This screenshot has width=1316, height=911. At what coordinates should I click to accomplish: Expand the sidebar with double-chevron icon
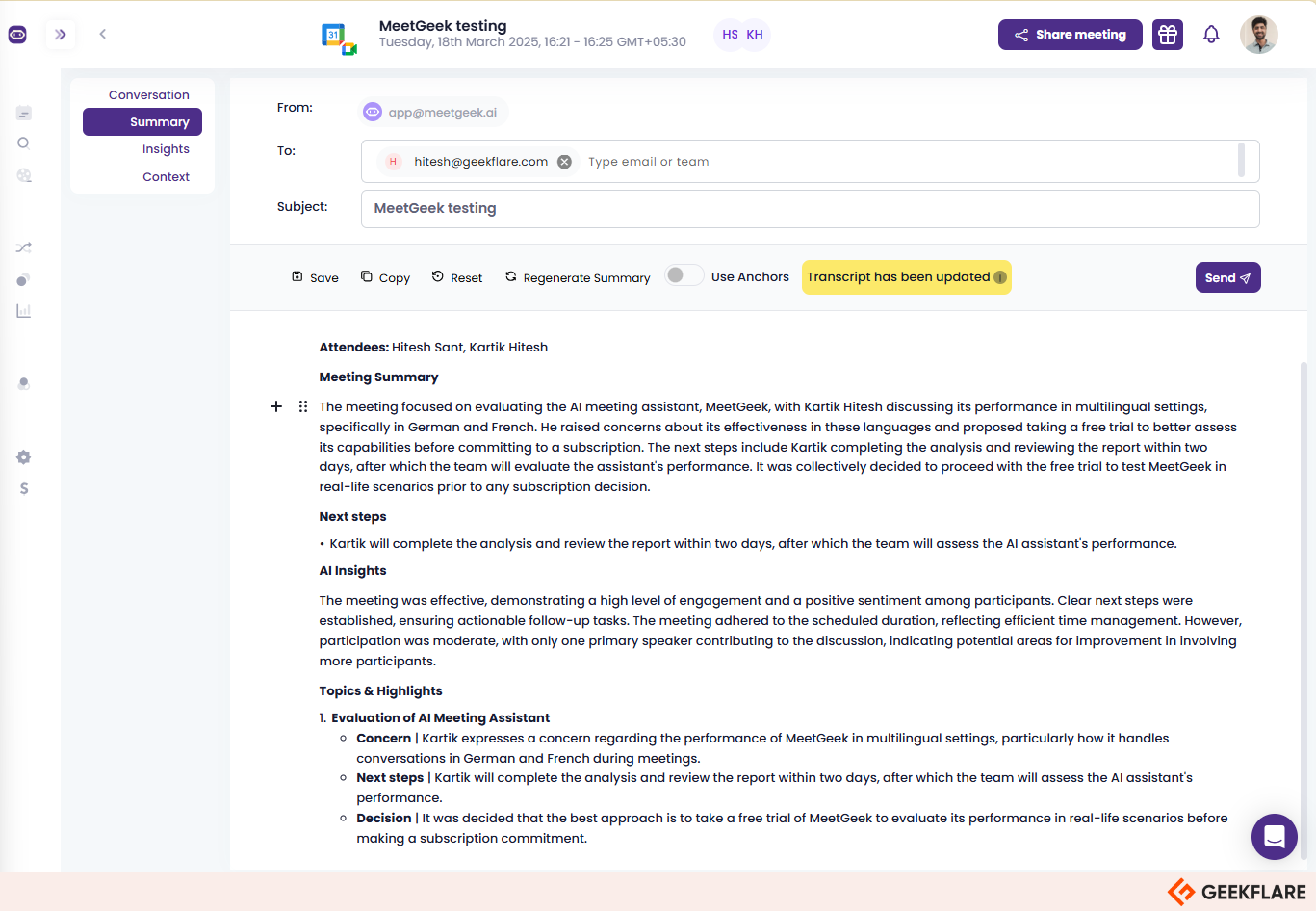(61, 35)
